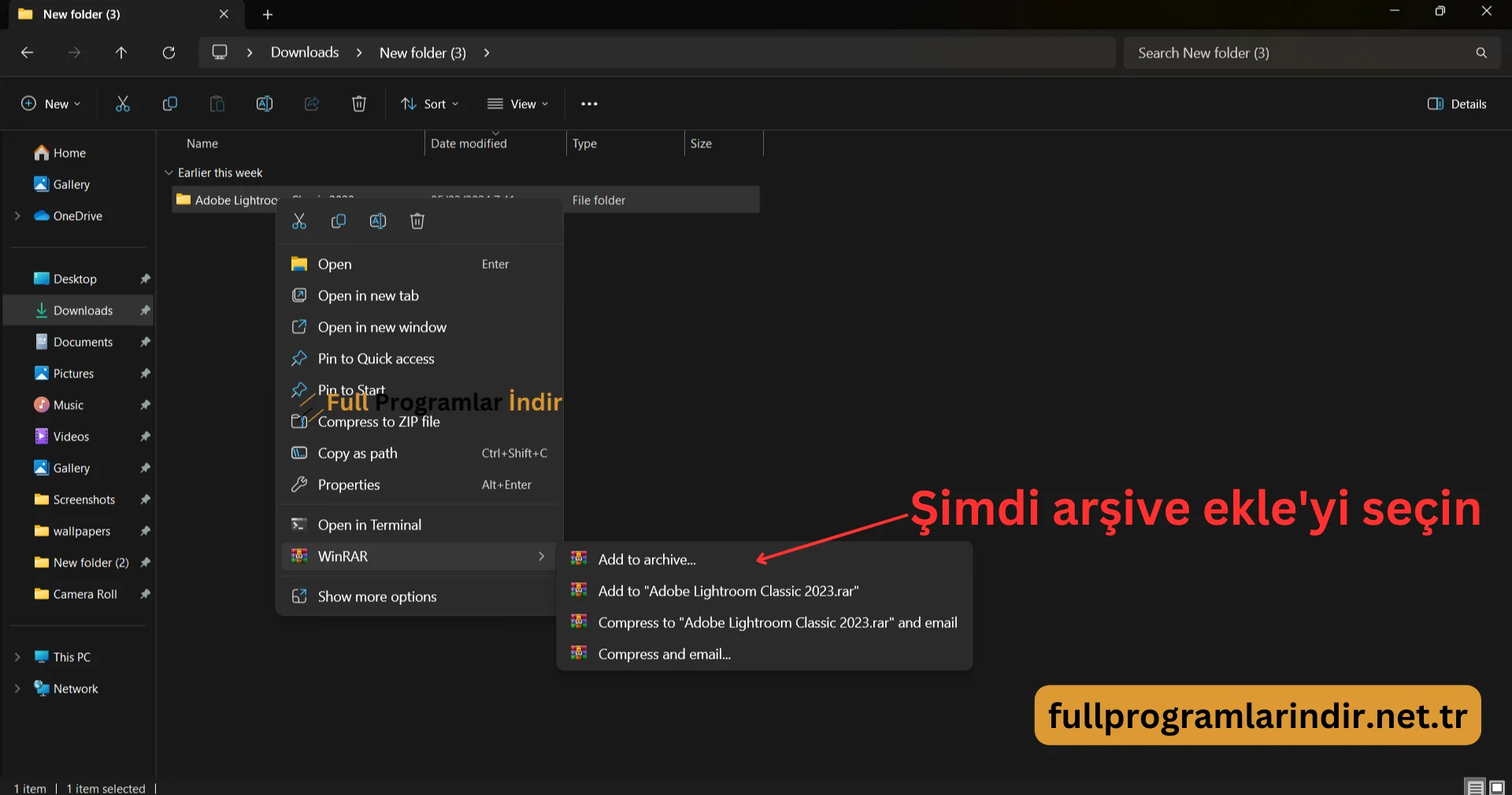Choose Copy as path
The height and width of the screenshot is (795, 1512).
coord(420,453)
